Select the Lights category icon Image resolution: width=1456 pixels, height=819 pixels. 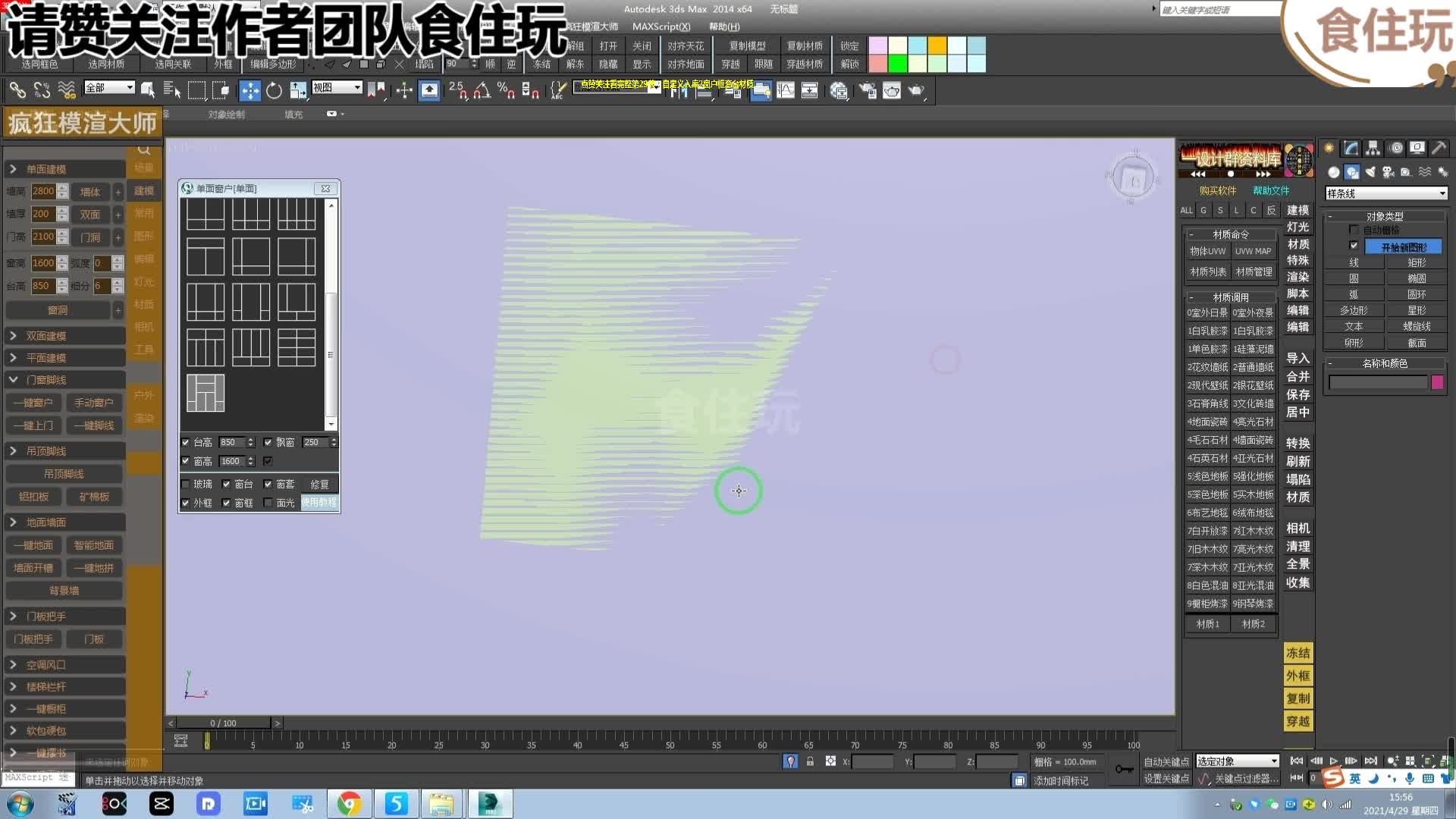1370,172
